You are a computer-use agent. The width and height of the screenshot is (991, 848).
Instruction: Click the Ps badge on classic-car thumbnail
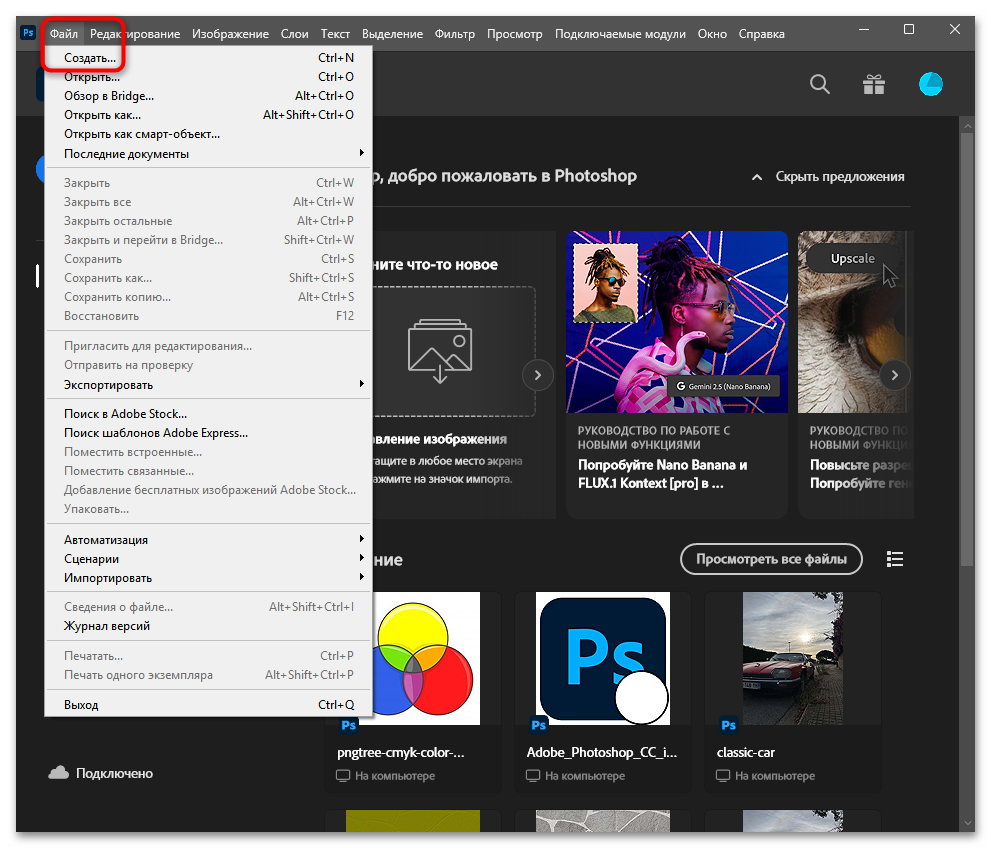[728, 725]
